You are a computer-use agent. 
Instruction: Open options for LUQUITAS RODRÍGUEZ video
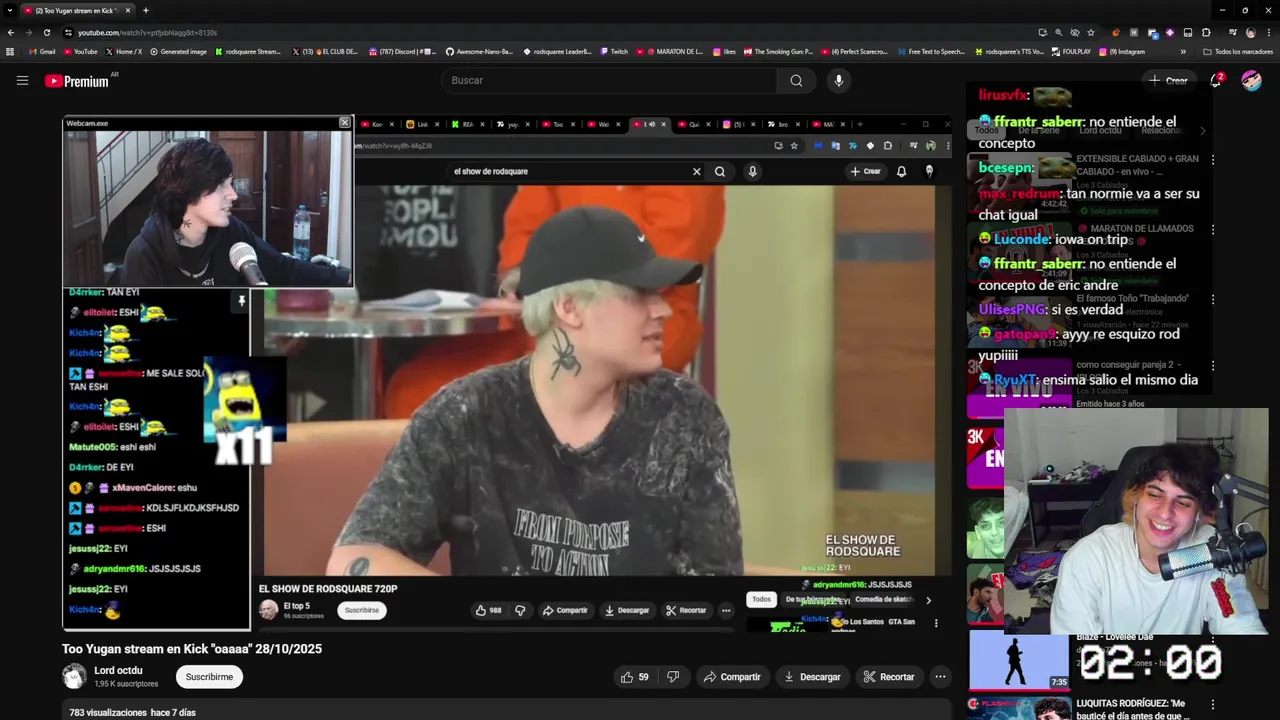coord(1213,703)
